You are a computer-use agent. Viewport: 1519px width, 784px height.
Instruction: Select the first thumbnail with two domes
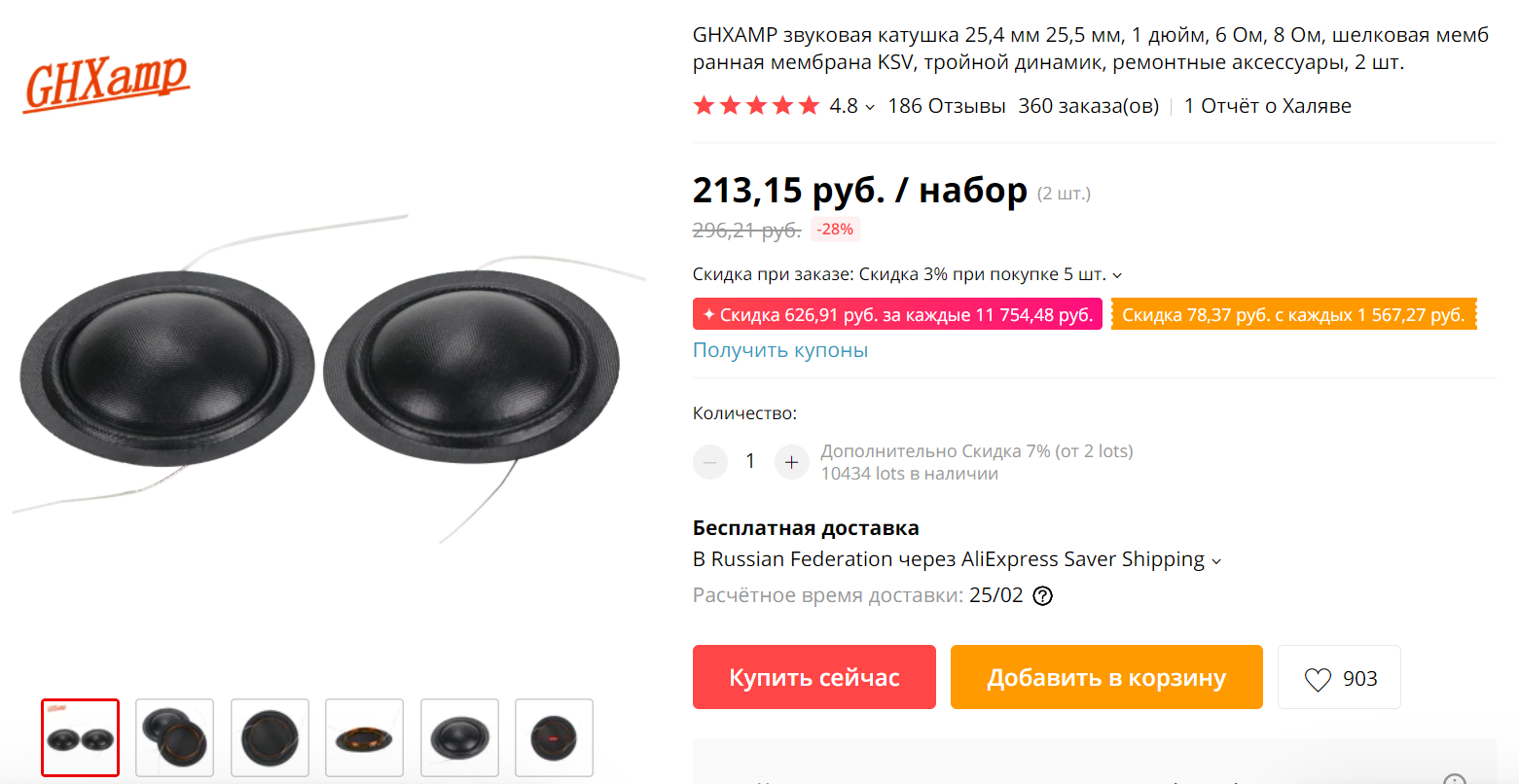pyautogui.click(x=80, y=737)
